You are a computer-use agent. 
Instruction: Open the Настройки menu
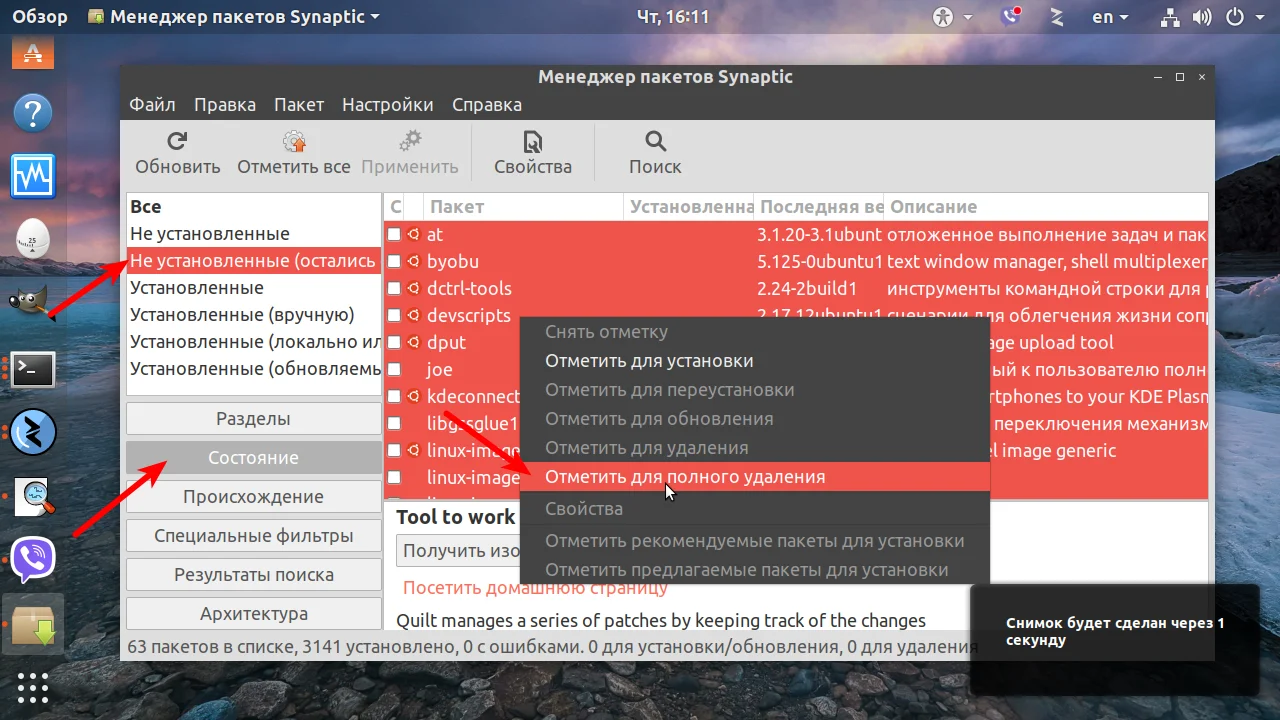coord(388,104)
